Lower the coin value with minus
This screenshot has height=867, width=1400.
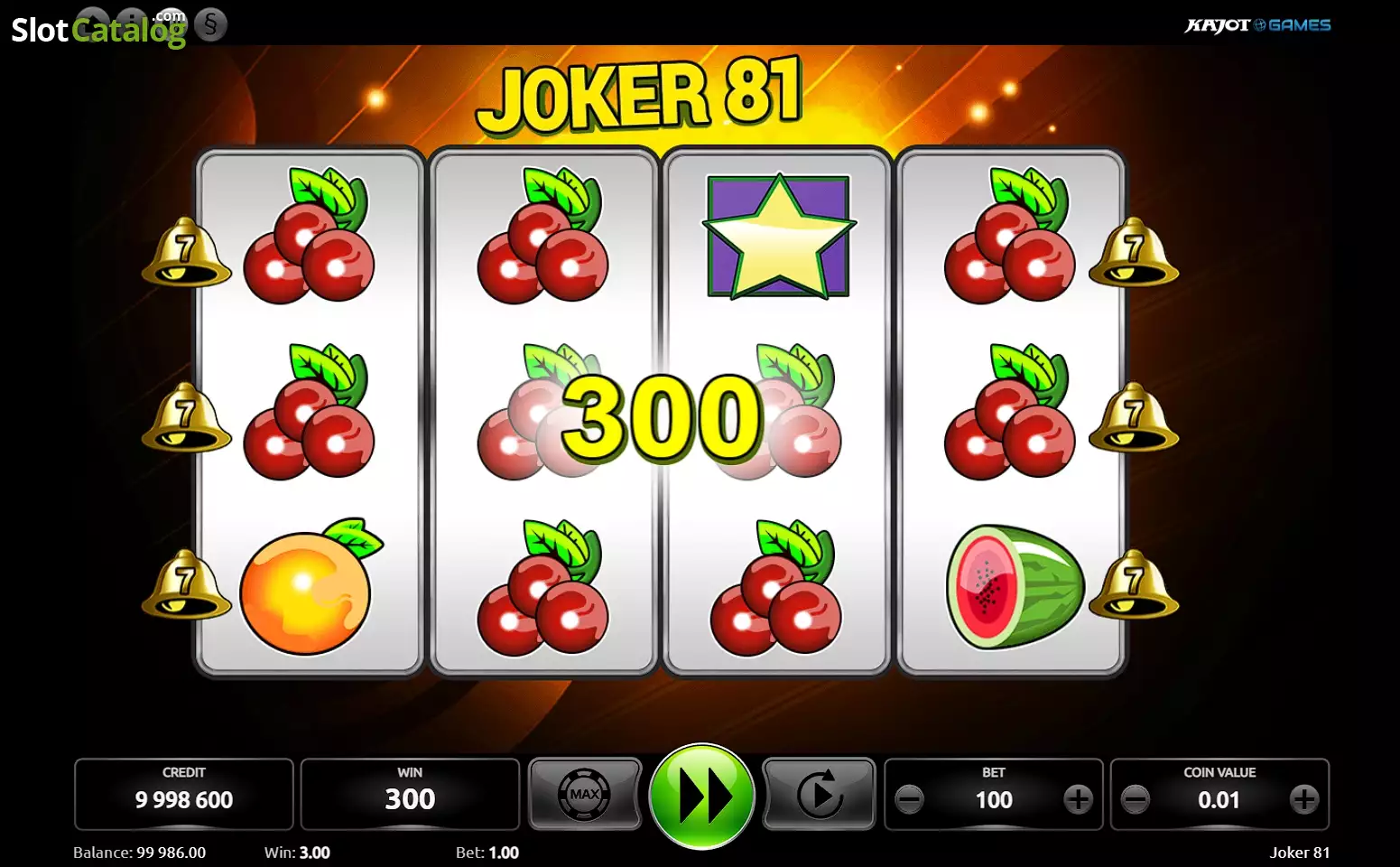[1135, 799]
